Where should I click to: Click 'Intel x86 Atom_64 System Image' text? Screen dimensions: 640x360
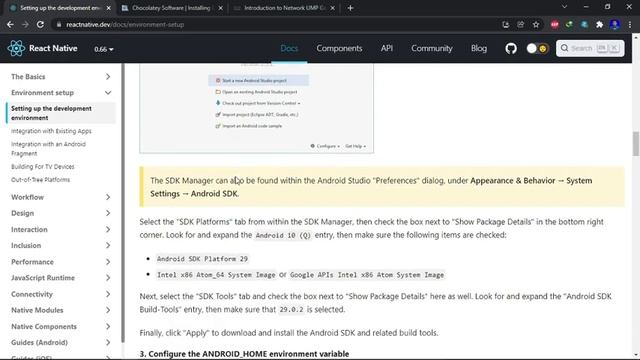(216, 275)
